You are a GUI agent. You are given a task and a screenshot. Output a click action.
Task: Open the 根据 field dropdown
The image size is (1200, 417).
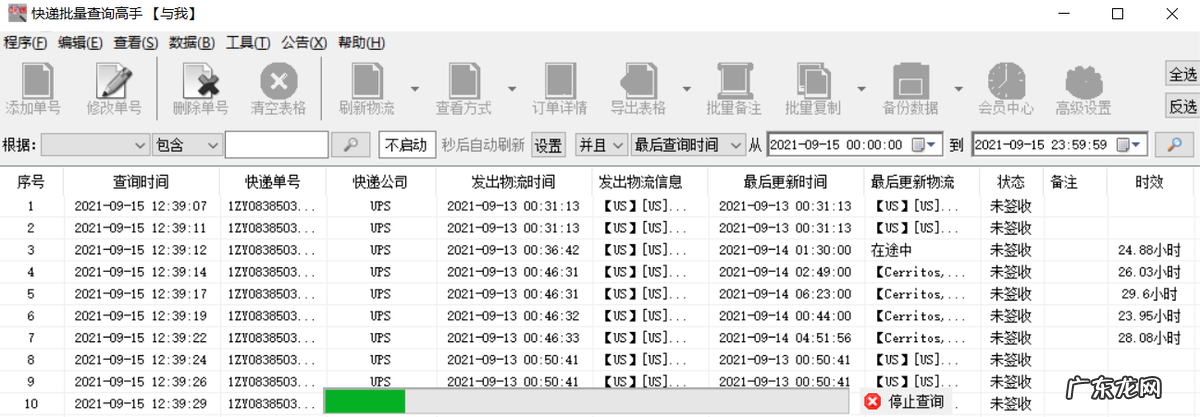pos(95,145)
